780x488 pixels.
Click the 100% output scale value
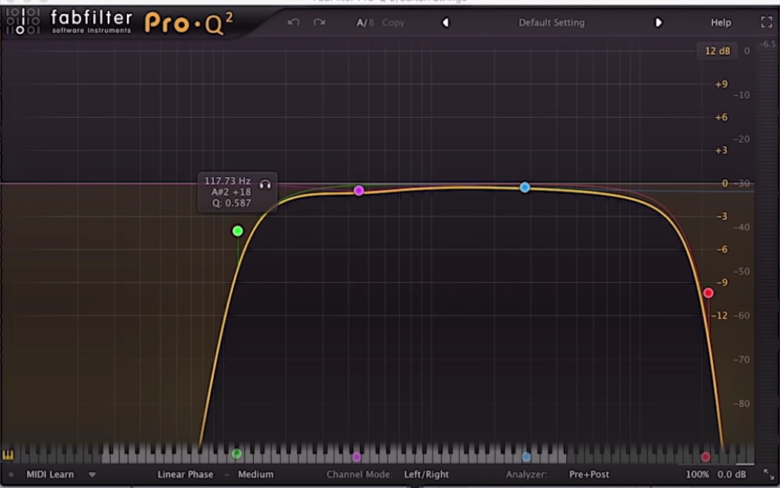(x=697, y=475)
